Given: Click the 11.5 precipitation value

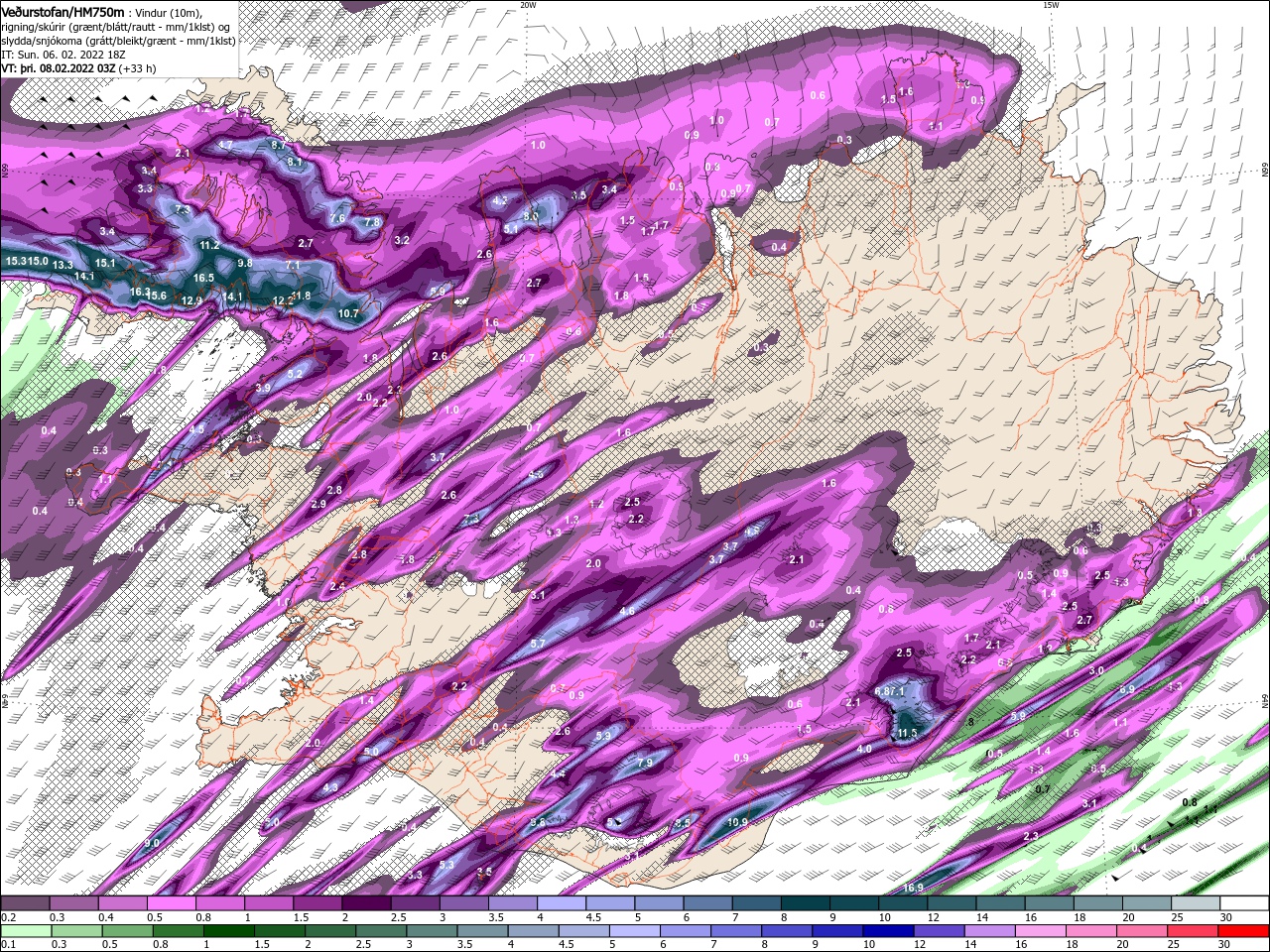Looking at the screenshot, I should (x=906, y=734).
